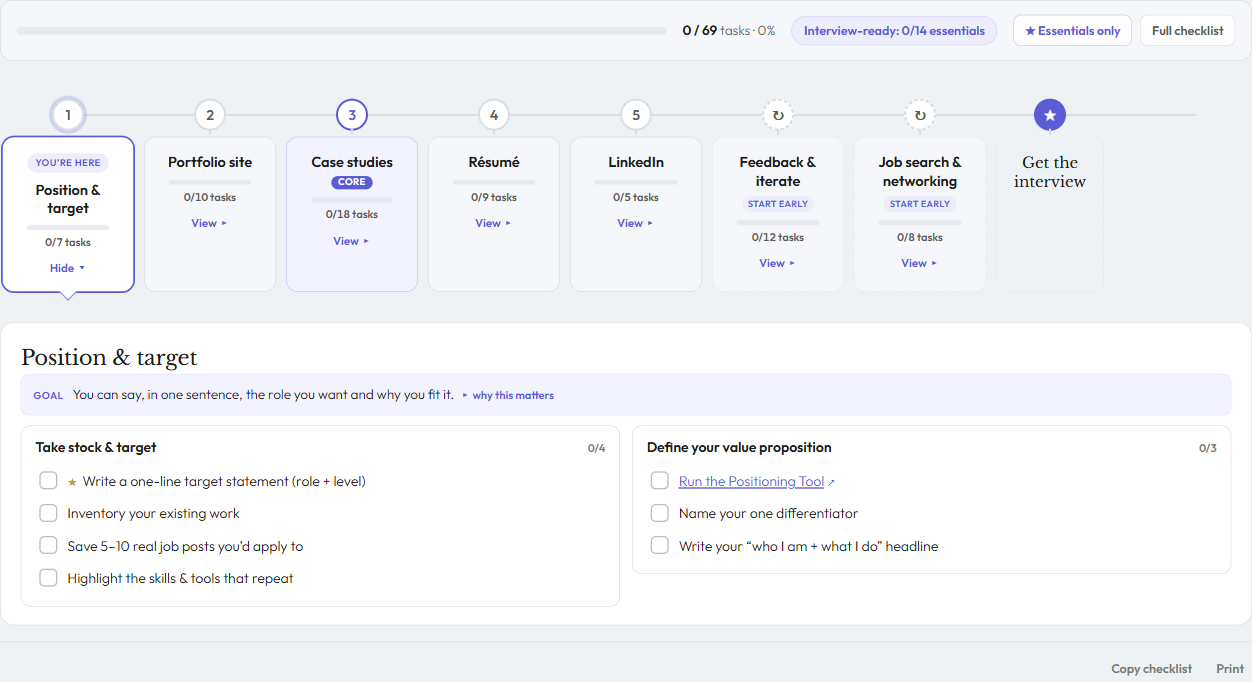Select the Case studies stage card
The width and height of the screenshot is (1252, 682).
(x=352, y=214)
